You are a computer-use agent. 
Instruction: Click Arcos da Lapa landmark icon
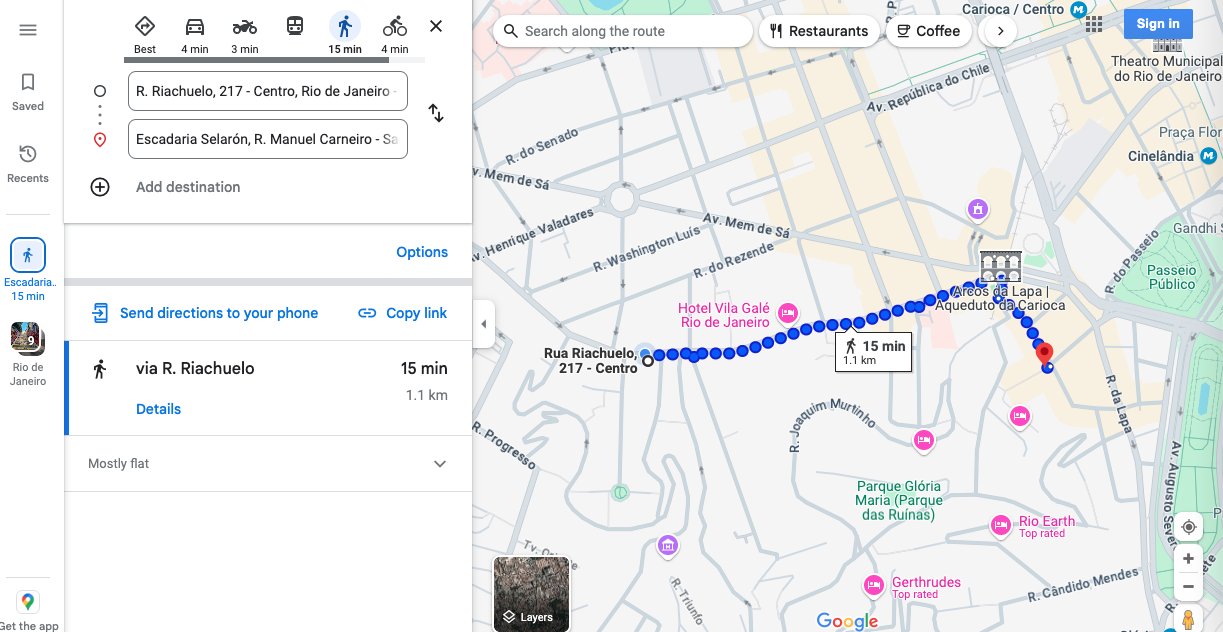(1001, 266)
